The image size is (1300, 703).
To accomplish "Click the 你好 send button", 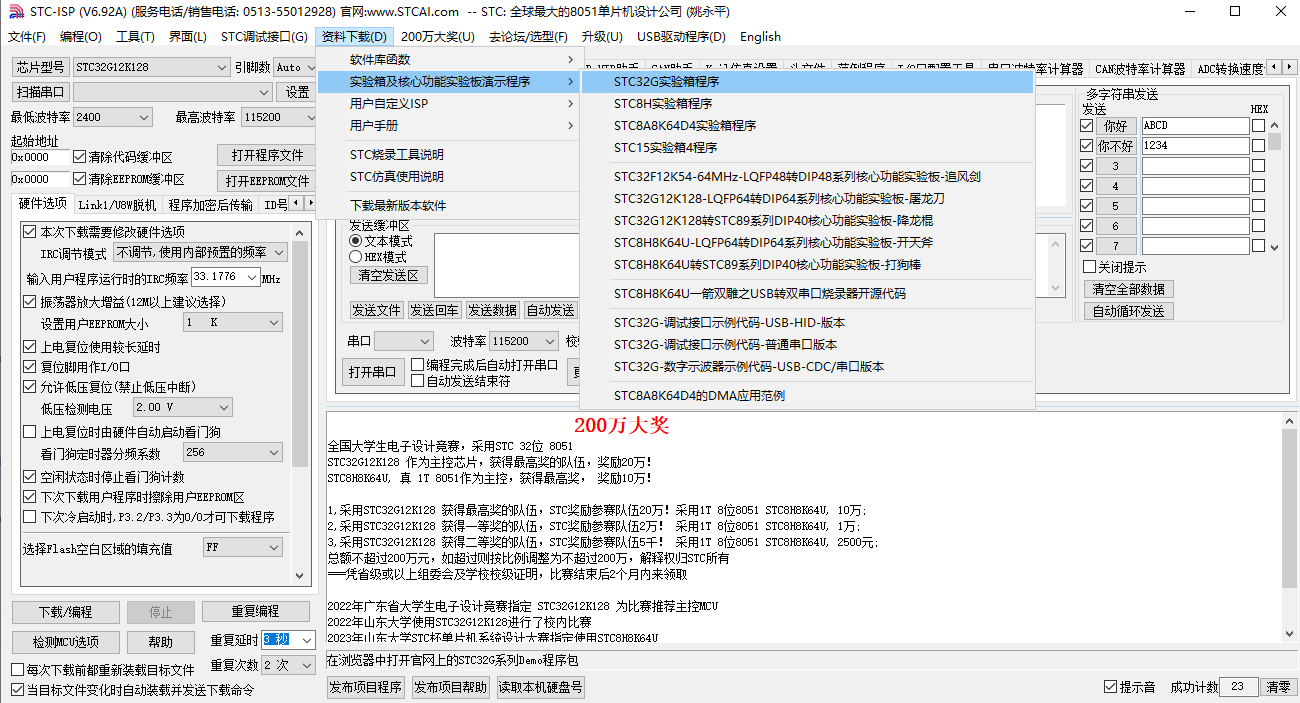I will tap(1116, 126).
